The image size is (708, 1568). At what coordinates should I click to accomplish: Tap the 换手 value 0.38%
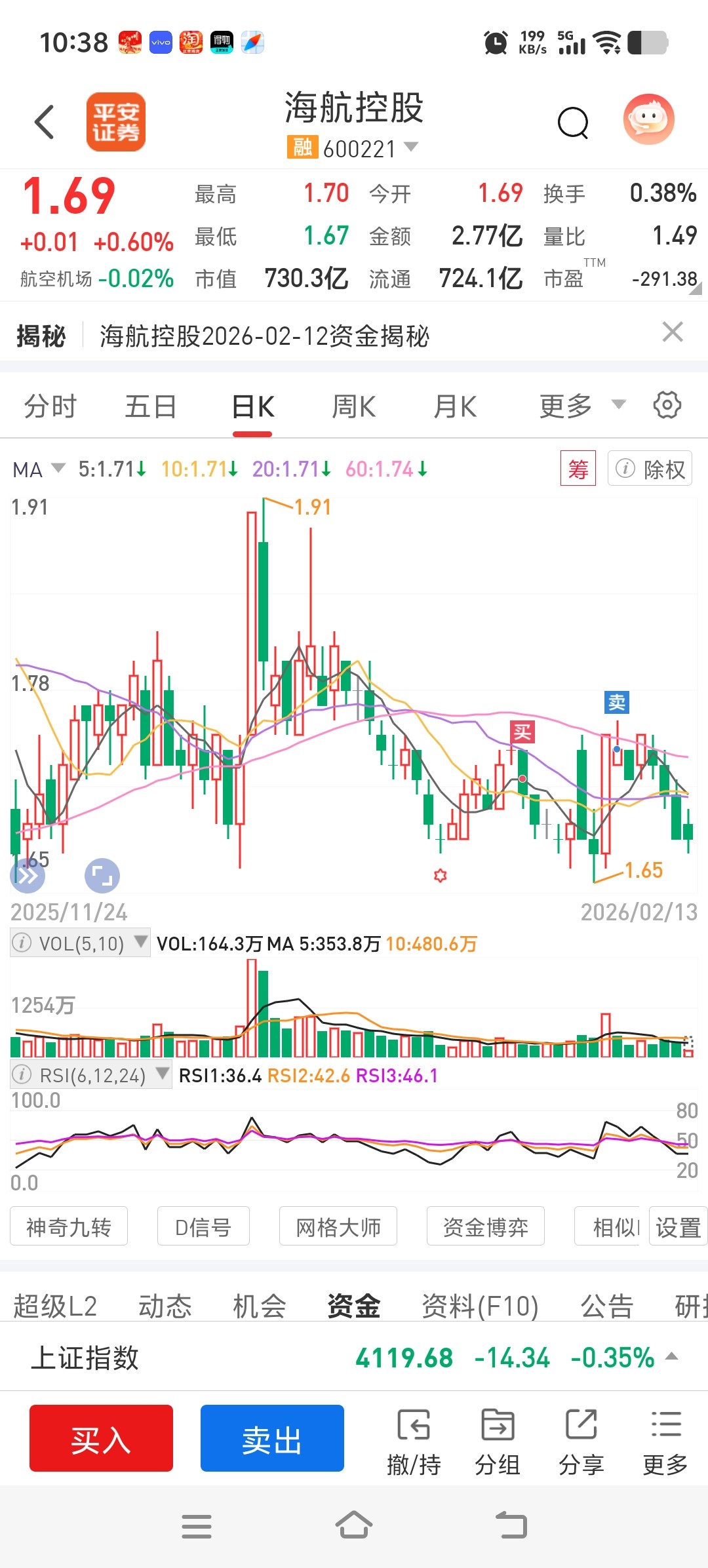coord(663,193)
